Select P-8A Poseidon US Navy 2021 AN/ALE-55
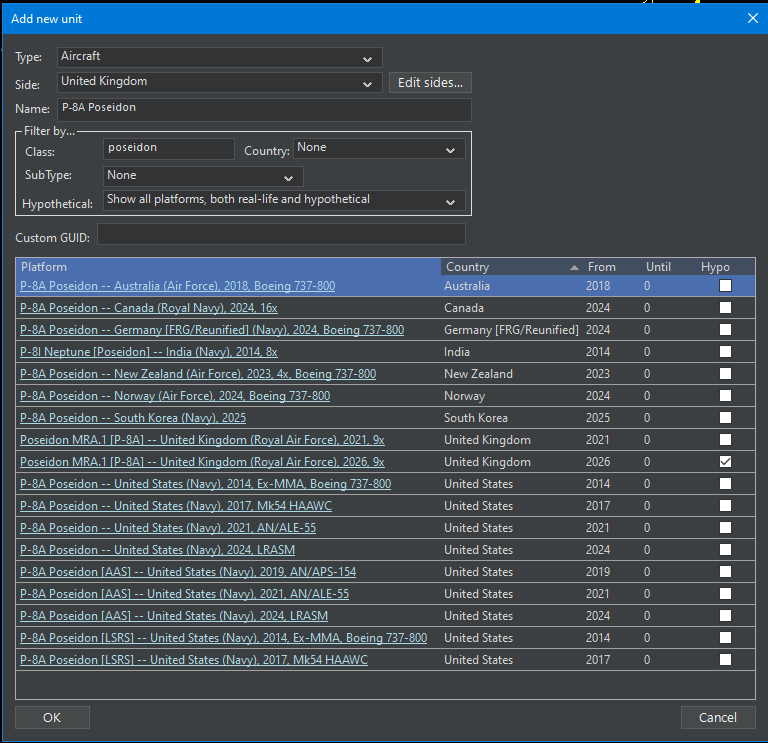 (168, 528)
